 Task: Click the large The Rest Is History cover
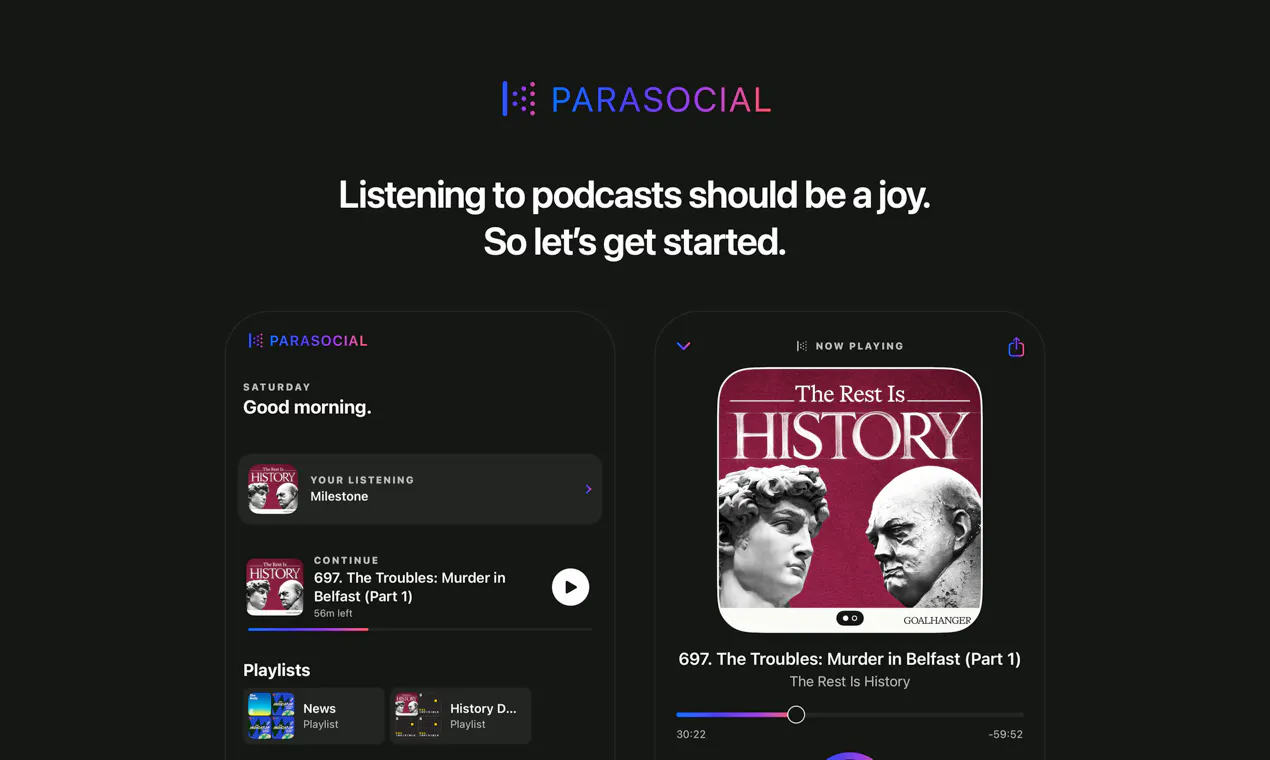(x=850, y=500)
